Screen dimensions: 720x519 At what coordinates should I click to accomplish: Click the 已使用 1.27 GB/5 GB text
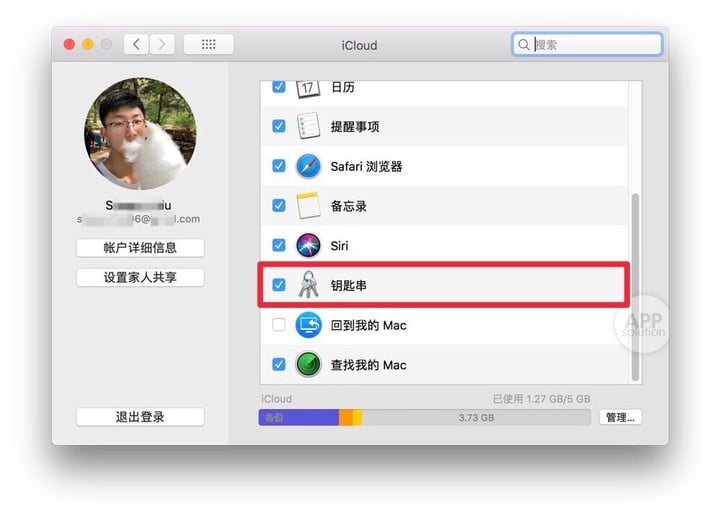click(541, 399)
